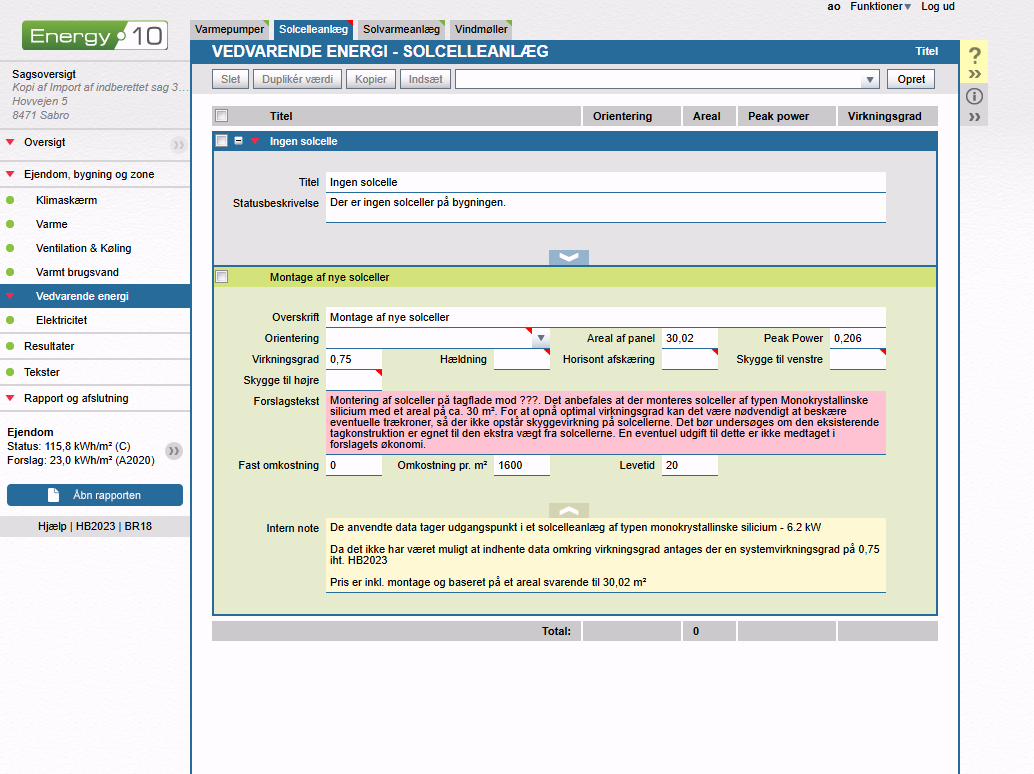Tick the select-all checkbox in table header

222,116
